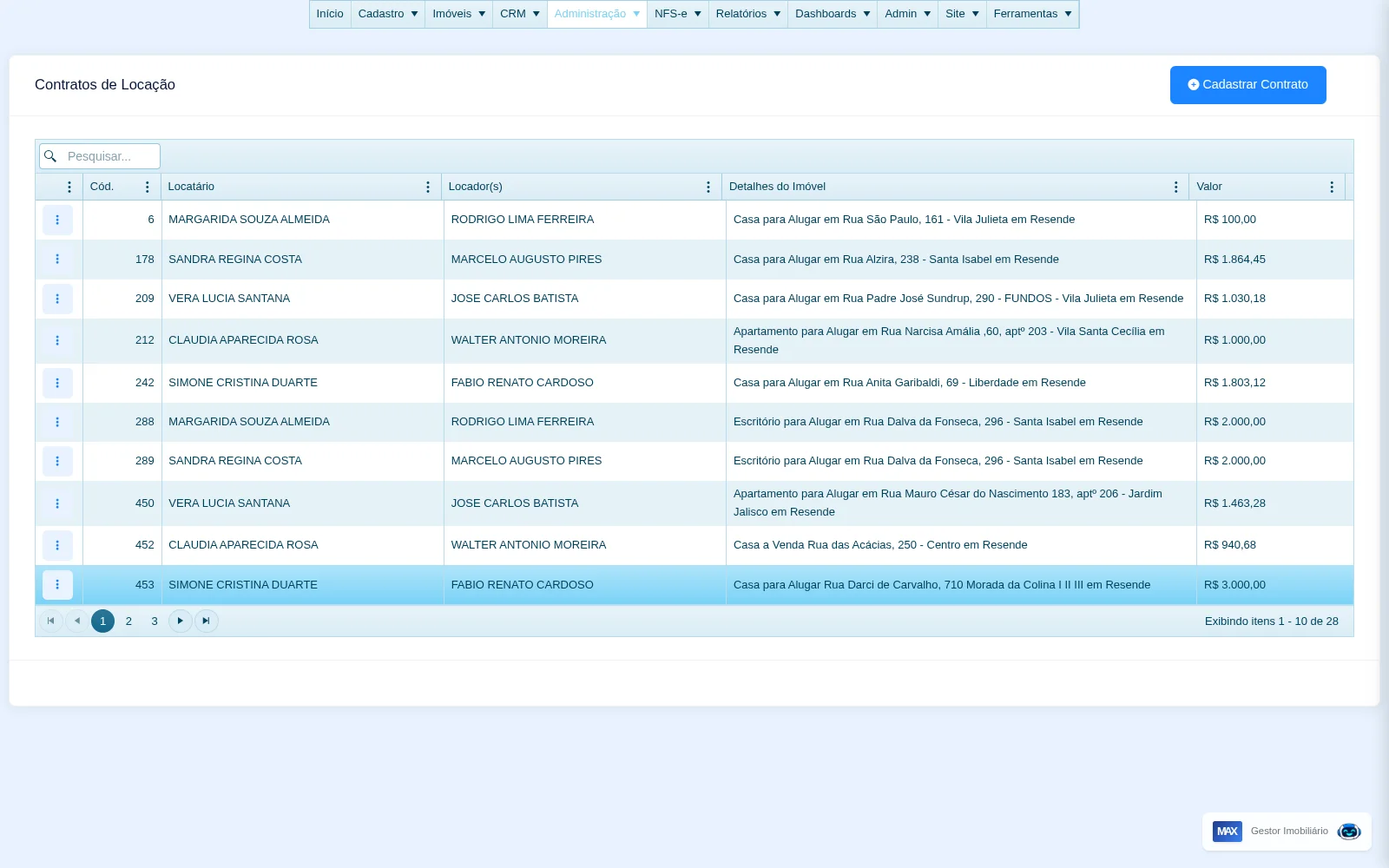
Task: Open row actions for contract 242
Action: click(x=57, y=383)
